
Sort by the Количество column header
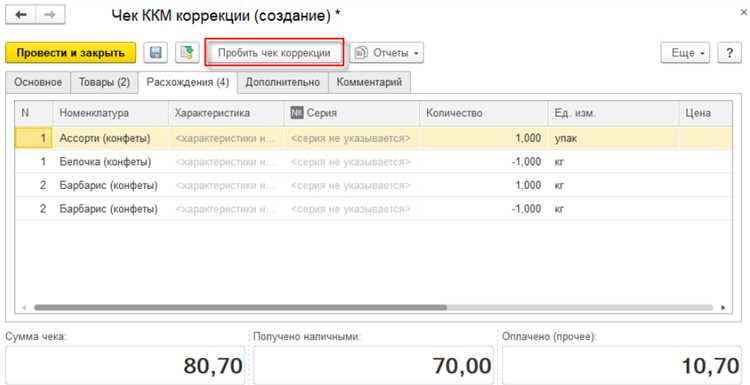[x=484, y=113]
